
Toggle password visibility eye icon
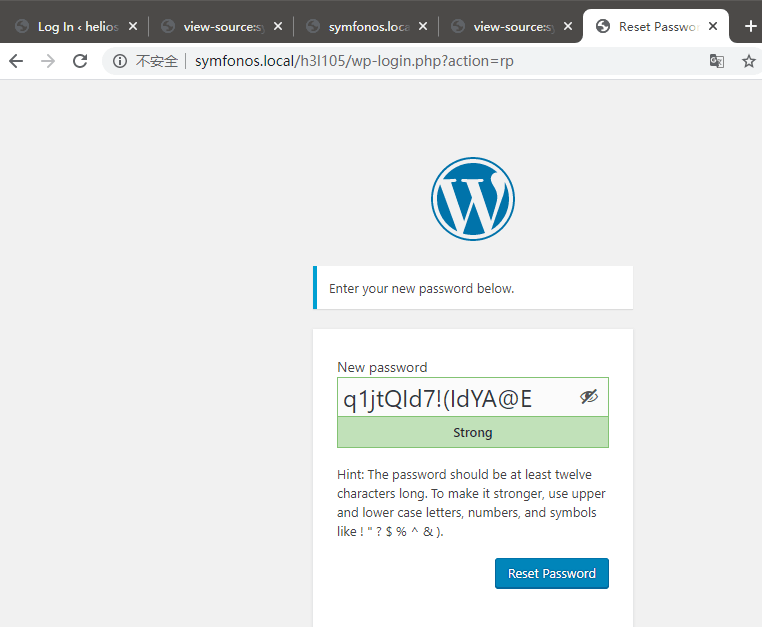point(589,397)
